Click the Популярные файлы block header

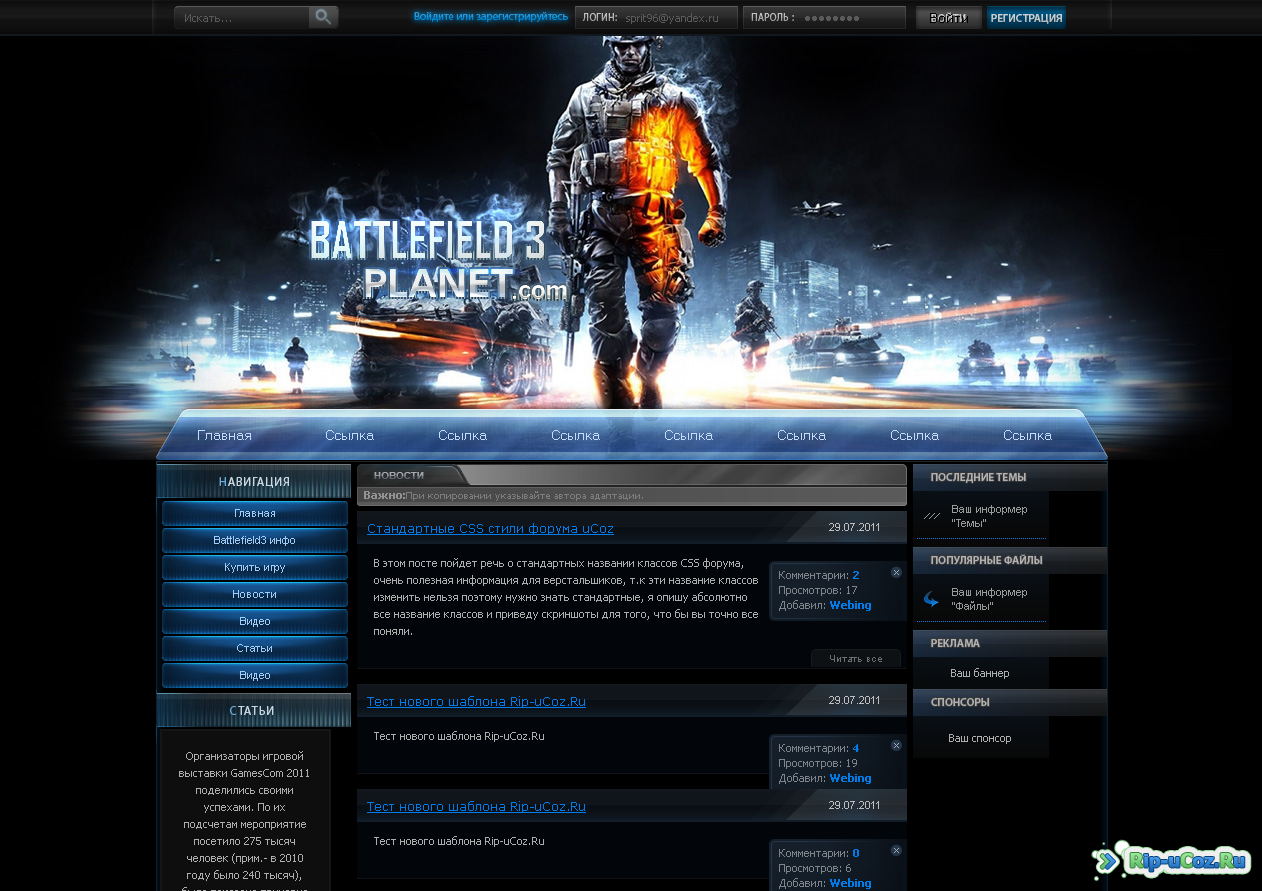(x=1010, y=560)
